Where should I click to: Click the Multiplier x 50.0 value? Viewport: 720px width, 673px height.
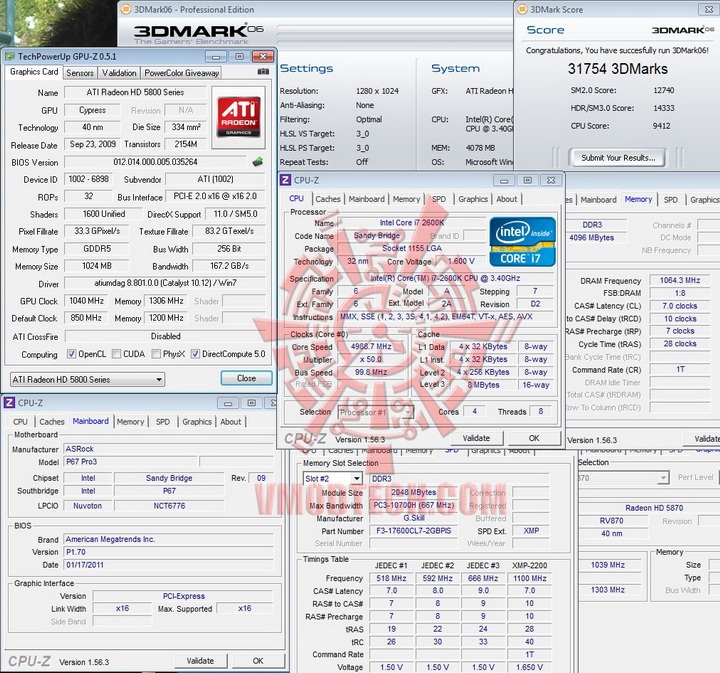[x=371, y=359]
